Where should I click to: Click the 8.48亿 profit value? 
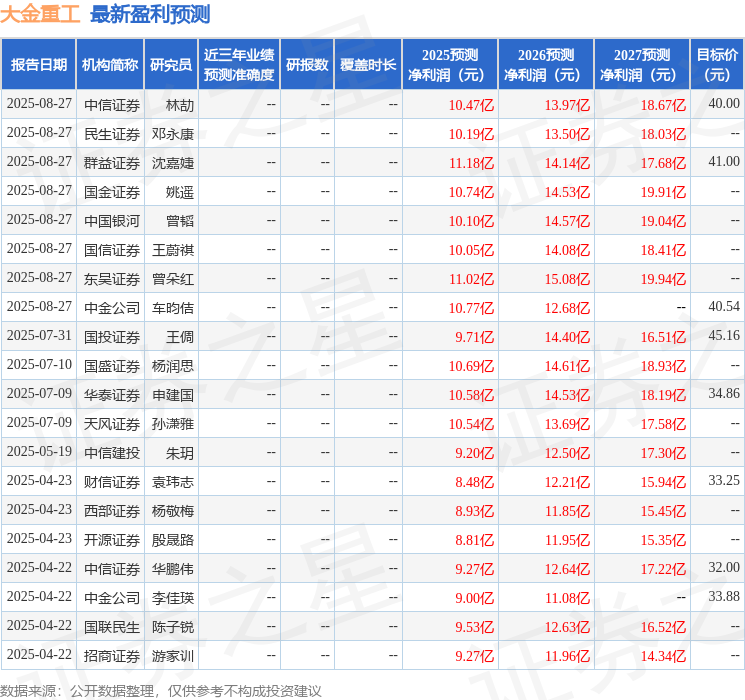[x=475, y=482]
